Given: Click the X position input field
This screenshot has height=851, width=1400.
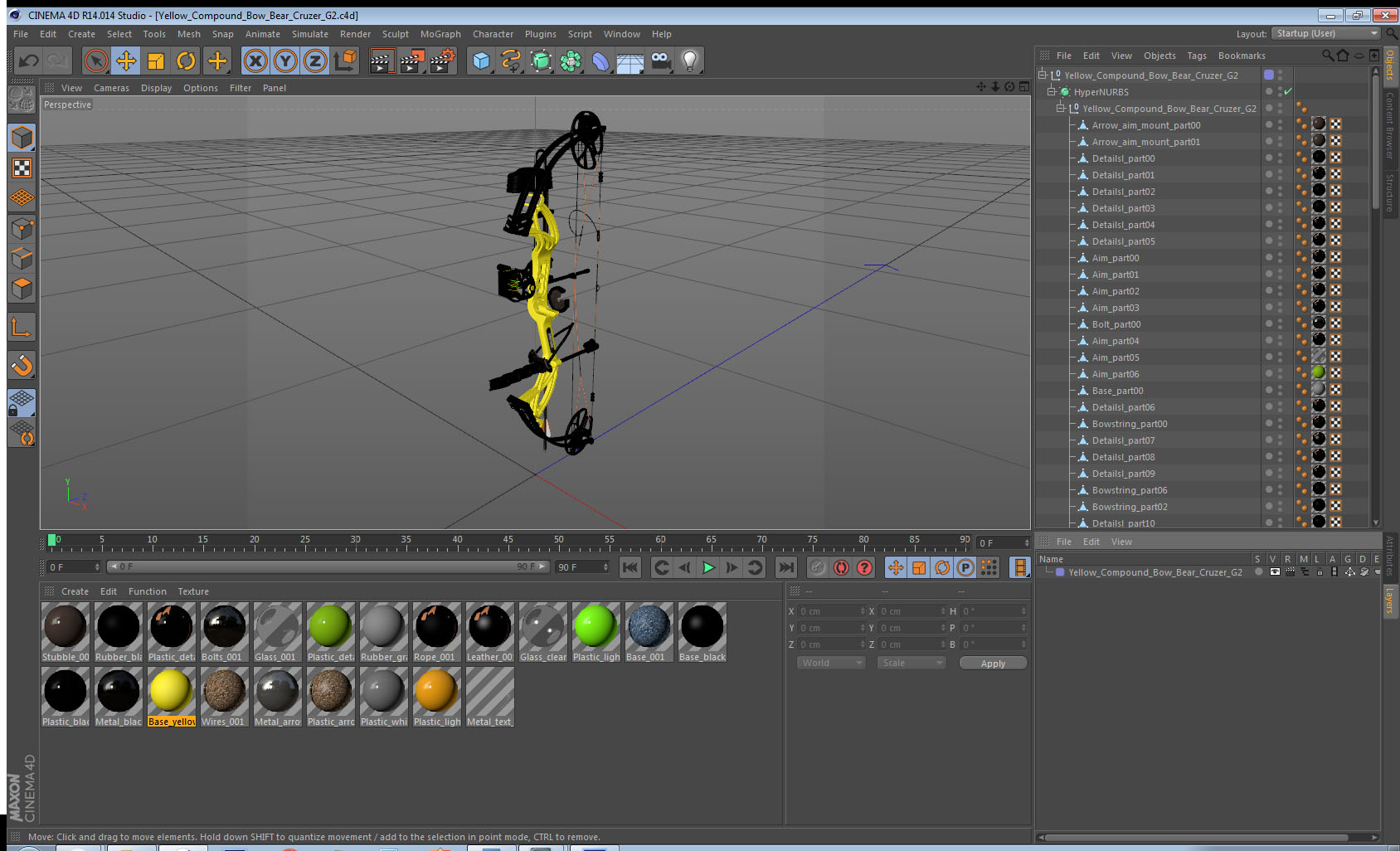Looking at the screenshot, I should click(832, 611).
